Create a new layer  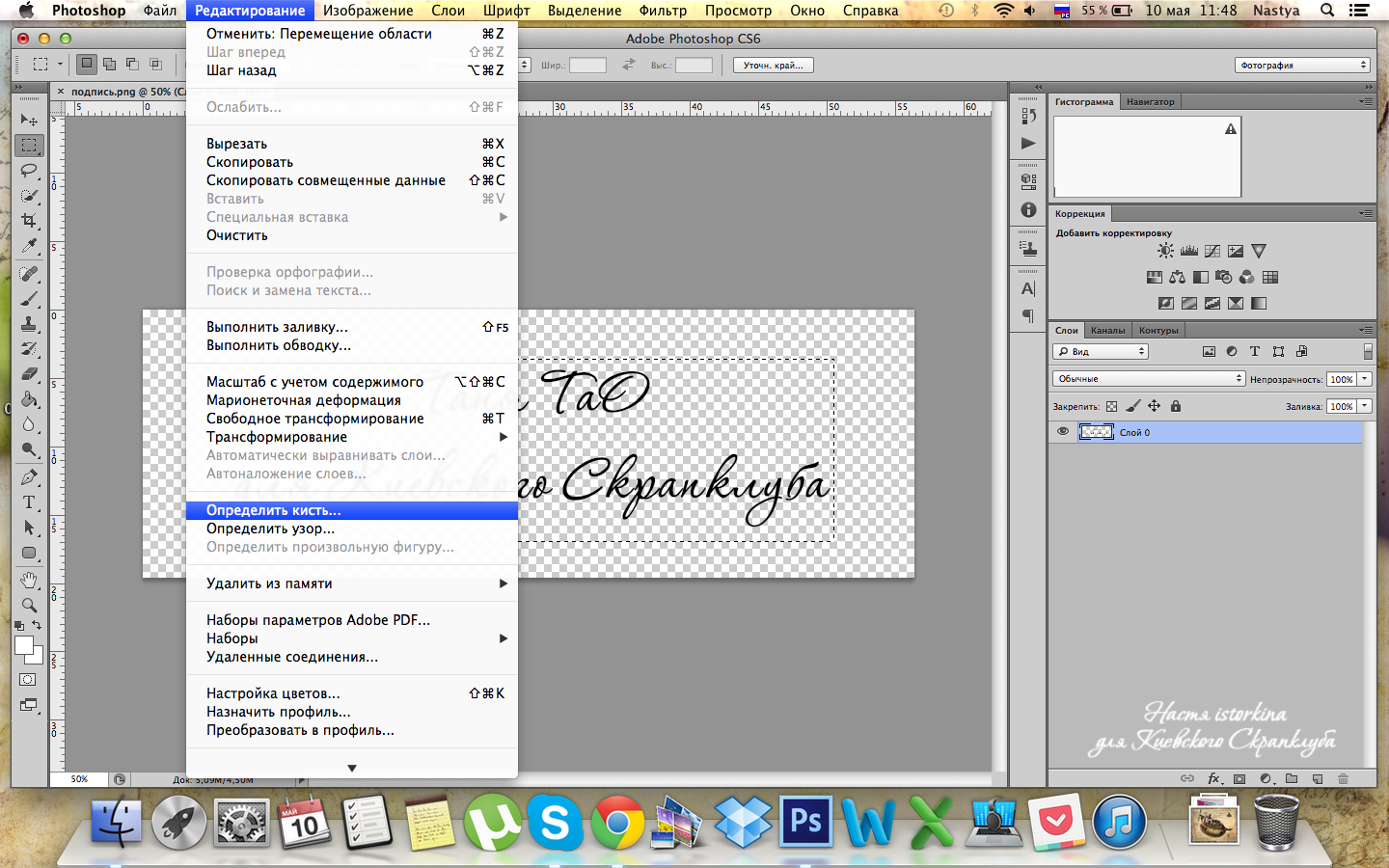[x=1318, y=778]
